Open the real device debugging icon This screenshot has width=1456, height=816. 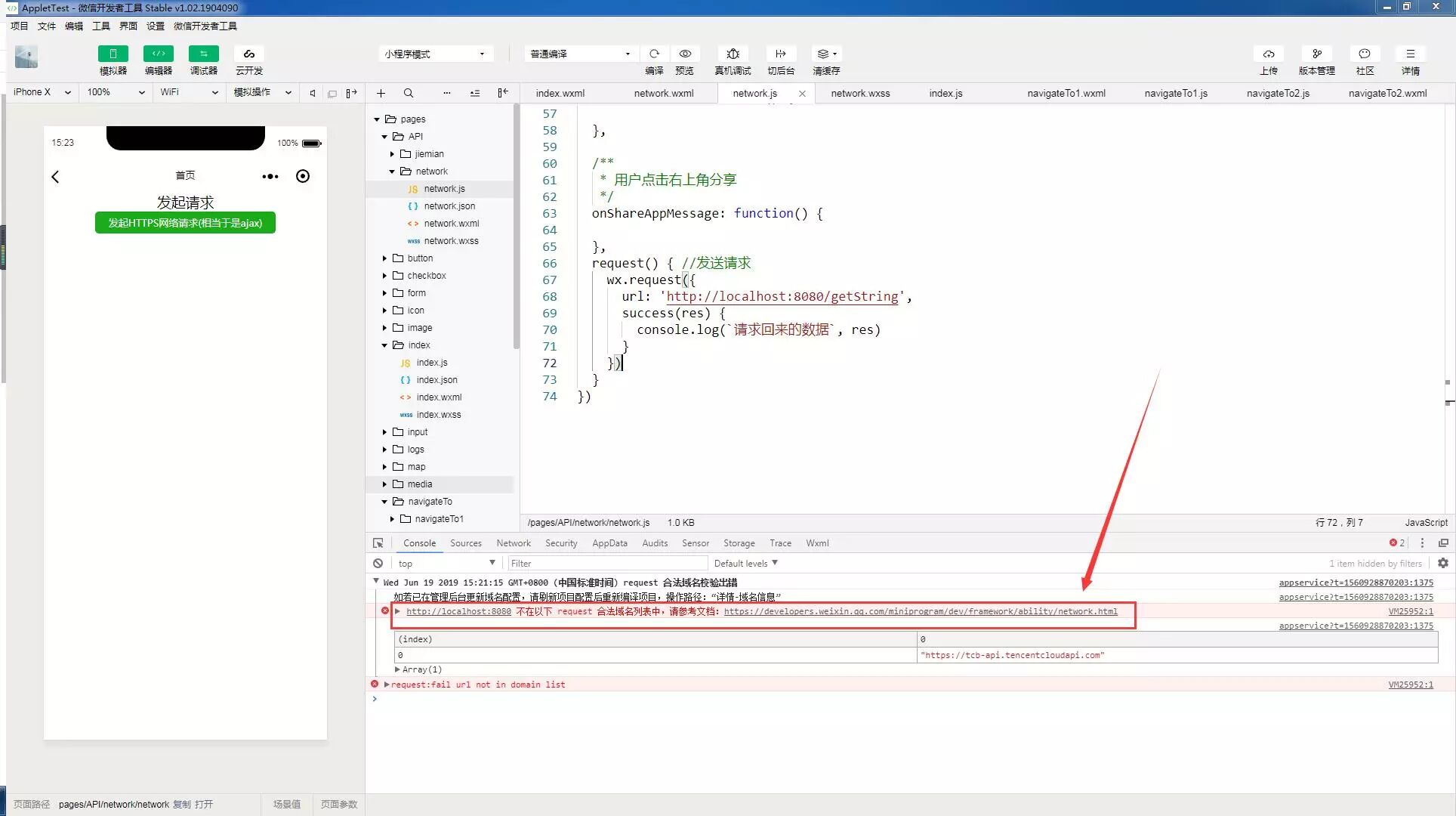pyautogui.click(x=733, y=54)
